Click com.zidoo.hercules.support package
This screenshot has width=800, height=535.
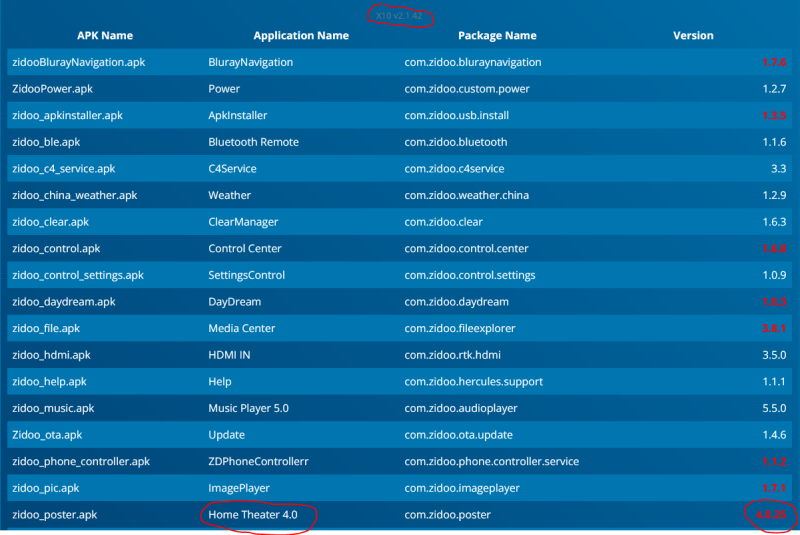coord(473,381)
